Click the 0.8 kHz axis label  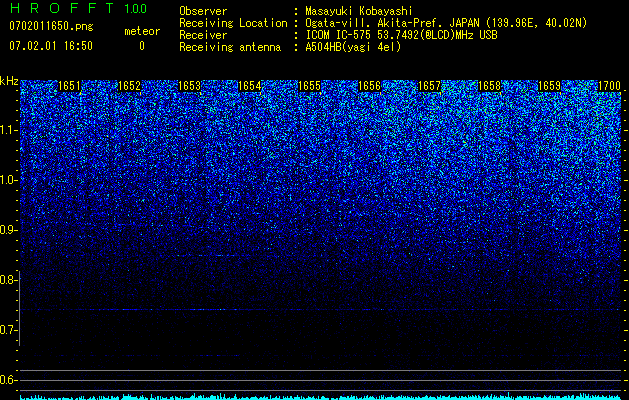click(9, 280)
